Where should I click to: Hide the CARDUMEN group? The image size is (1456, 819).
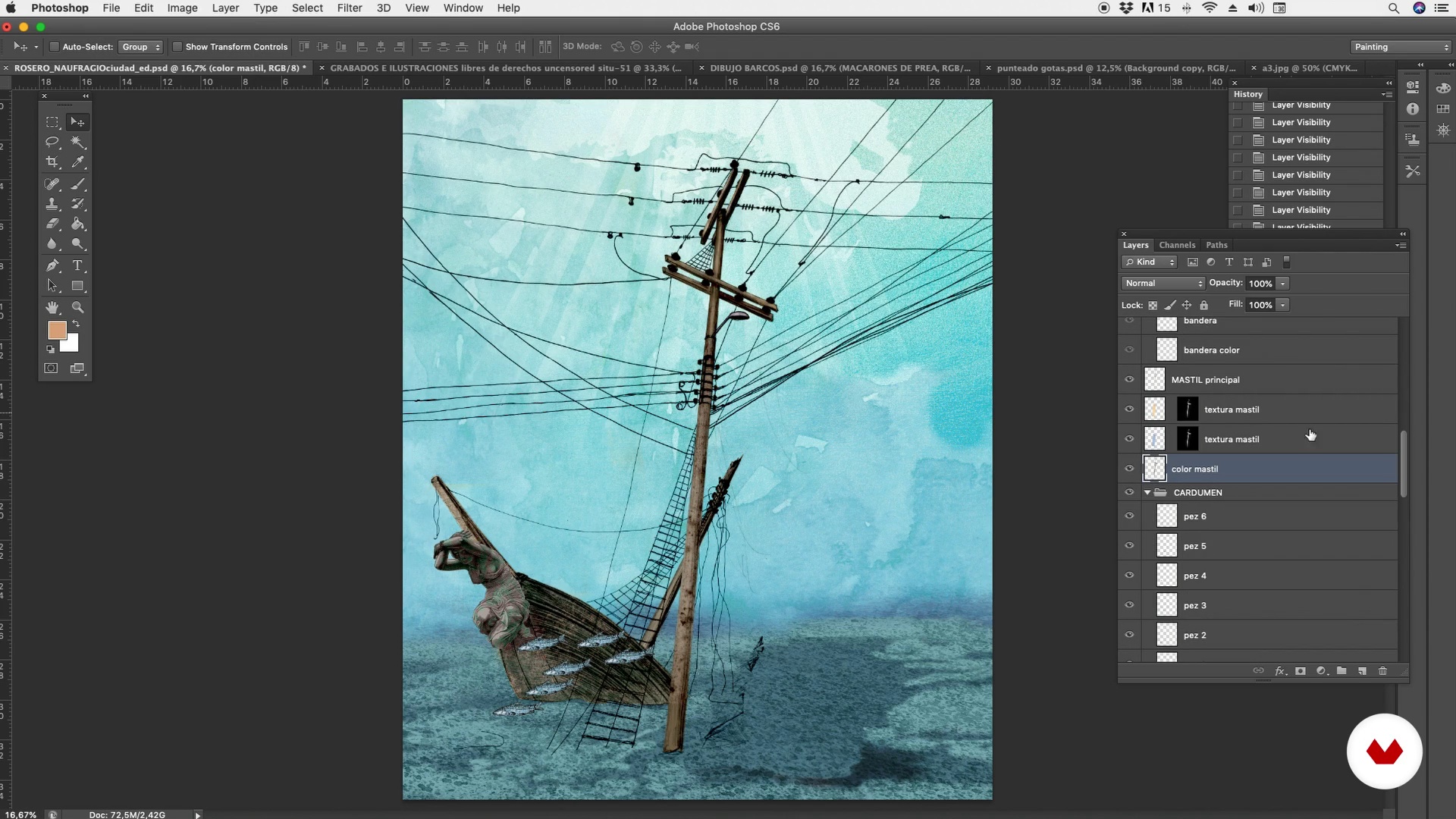pos(1129,493)
